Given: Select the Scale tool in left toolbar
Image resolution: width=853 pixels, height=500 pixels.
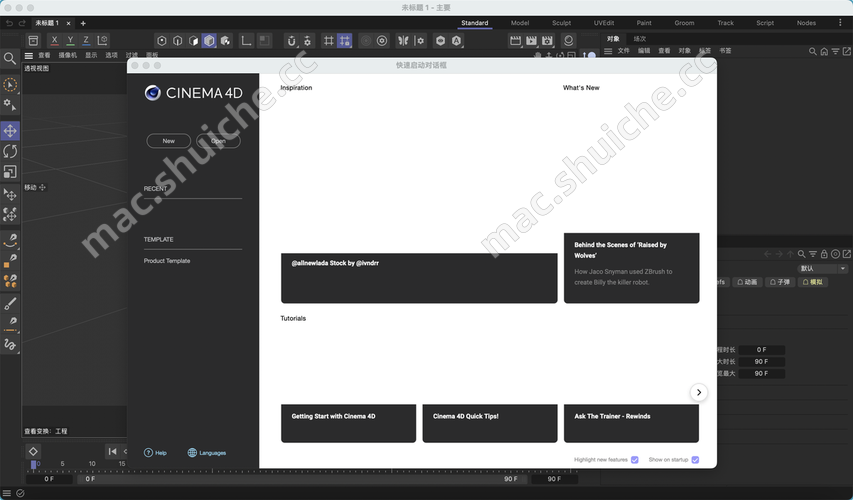Looking at the screenshot, I should pyautogui.click(x=10, y=172).
